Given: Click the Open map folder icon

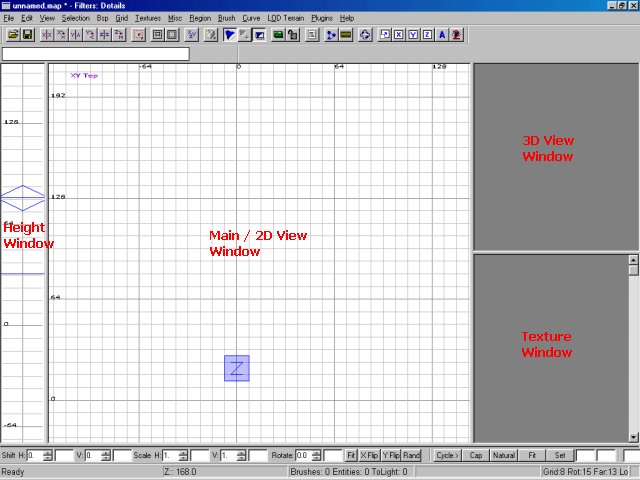Looking at the screenshot, I should point(13,34).
